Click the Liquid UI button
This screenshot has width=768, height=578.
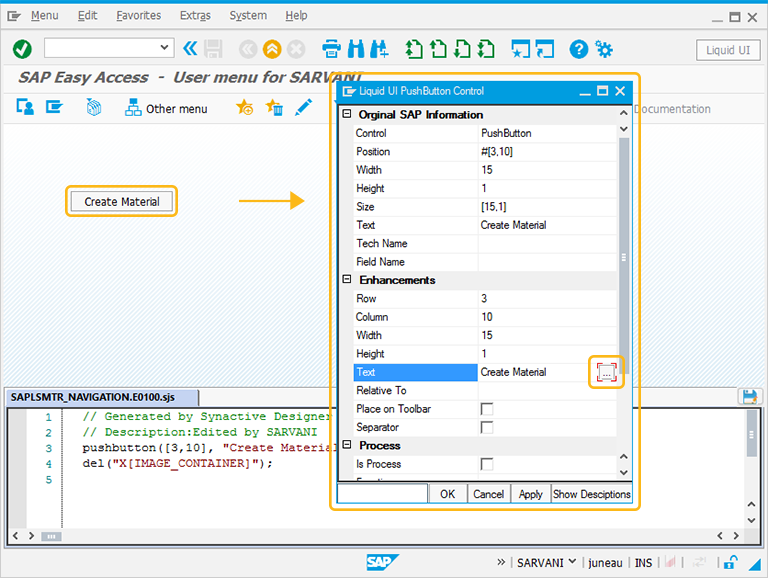(728, 50)
